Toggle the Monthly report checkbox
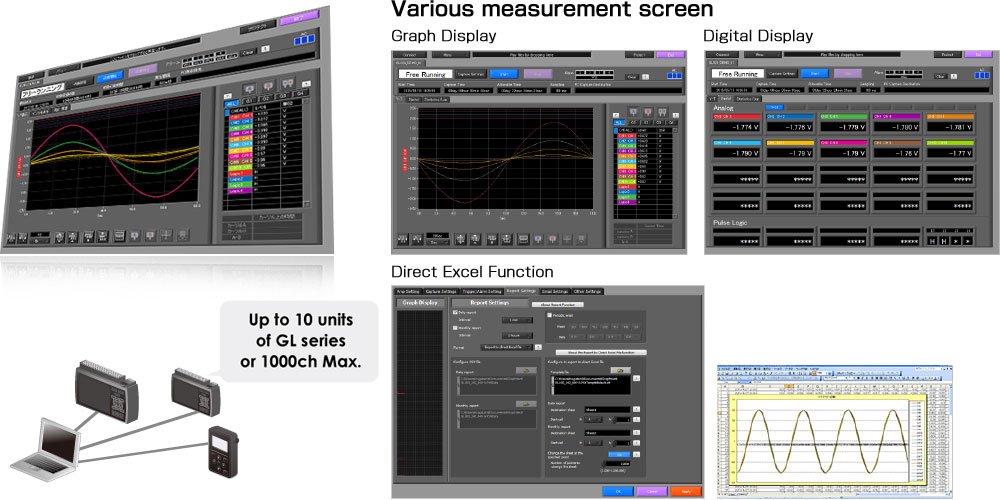Image resolution: width=1000 pixels, height=500 pixels. 455,327
